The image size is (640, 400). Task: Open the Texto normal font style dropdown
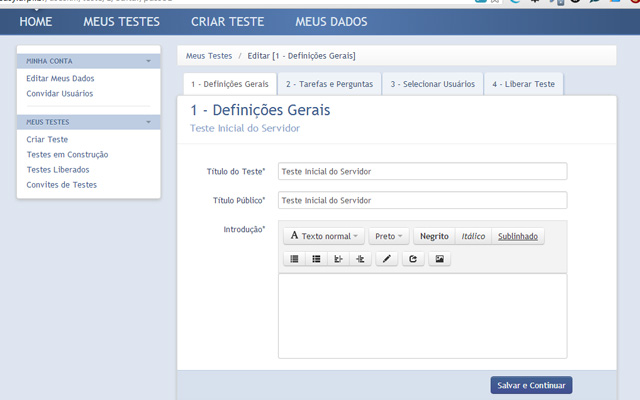pyautogui.click(x=324, y=236)
